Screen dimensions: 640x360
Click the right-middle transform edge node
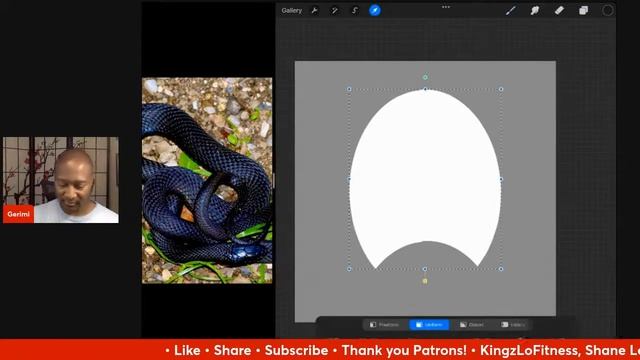tap(501, 179)
